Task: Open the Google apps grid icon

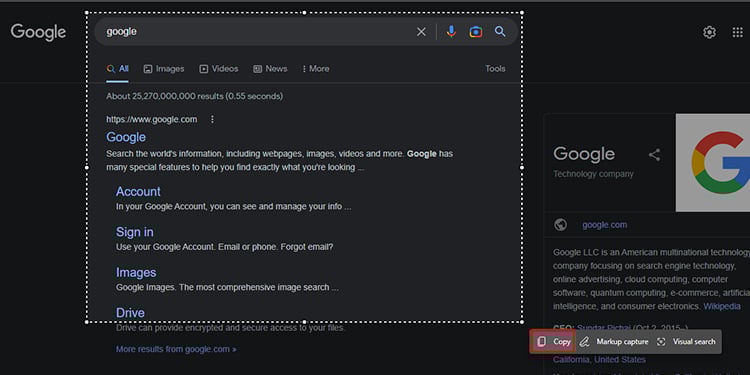Action: (738, 33)
